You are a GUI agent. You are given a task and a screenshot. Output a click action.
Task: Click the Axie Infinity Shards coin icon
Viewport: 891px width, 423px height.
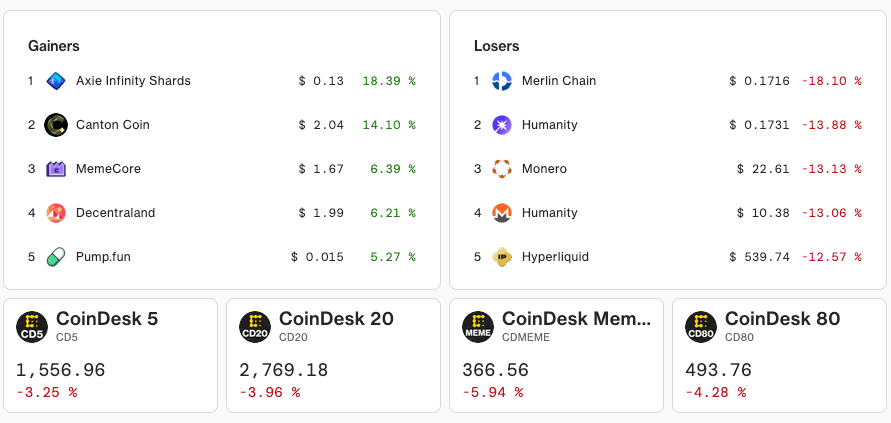click(x=56, y=81)
